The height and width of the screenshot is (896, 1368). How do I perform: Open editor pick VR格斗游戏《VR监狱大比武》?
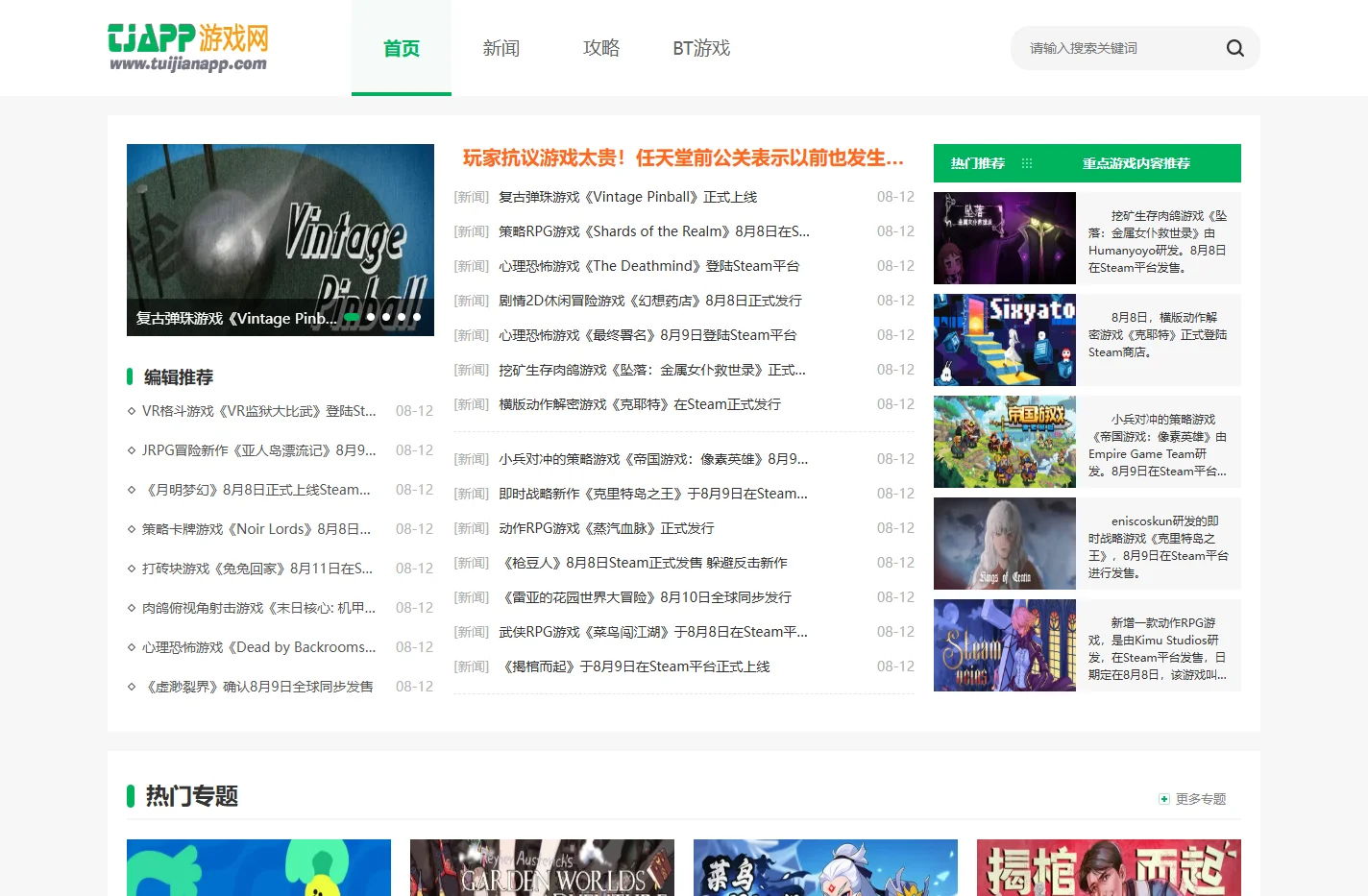(x=259, y=411)
